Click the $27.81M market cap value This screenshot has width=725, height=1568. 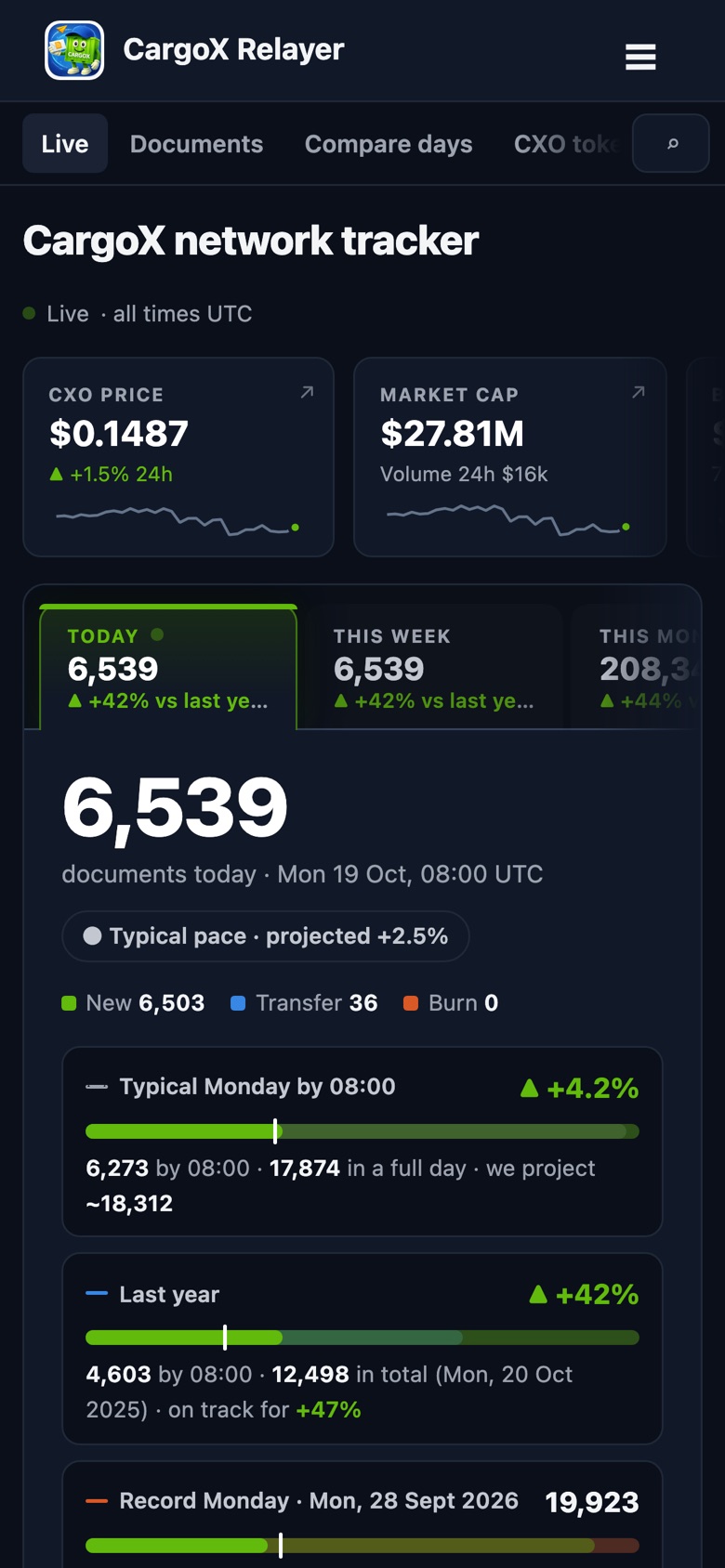click(453, 434)
